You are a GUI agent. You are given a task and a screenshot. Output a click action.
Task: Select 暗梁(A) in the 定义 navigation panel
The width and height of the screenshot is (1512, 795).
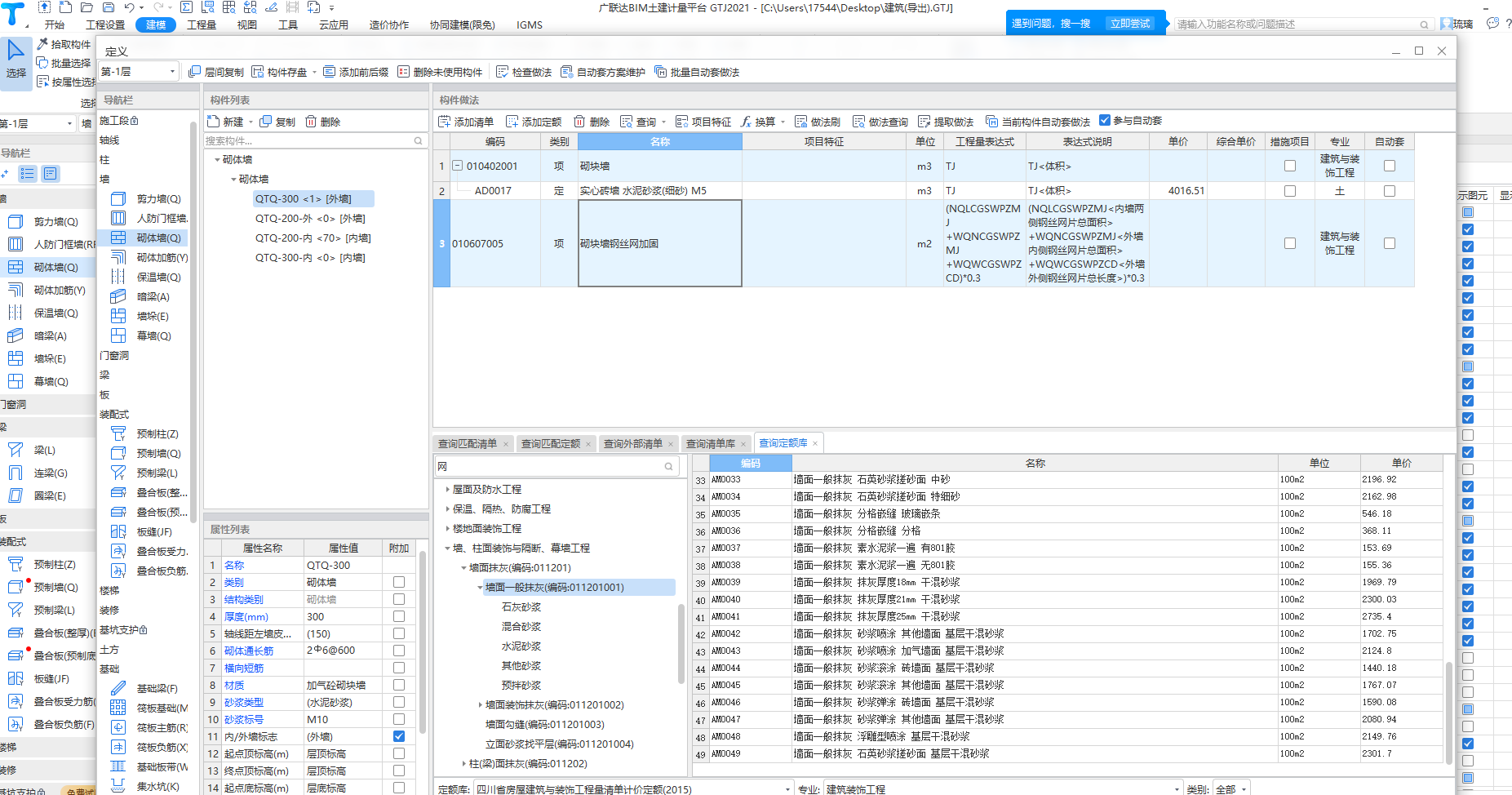coord(153,296)
